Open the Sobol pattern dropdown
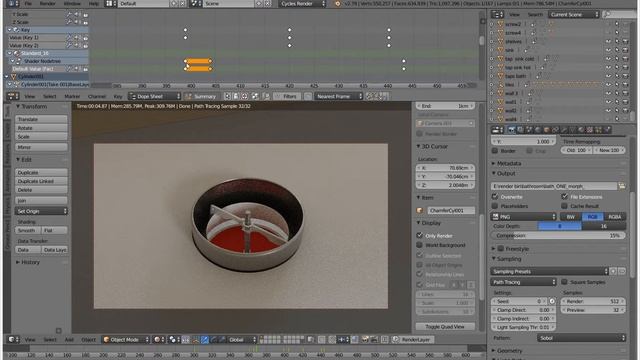The width and height of the screenshot is (640, 360). point(581,338)
